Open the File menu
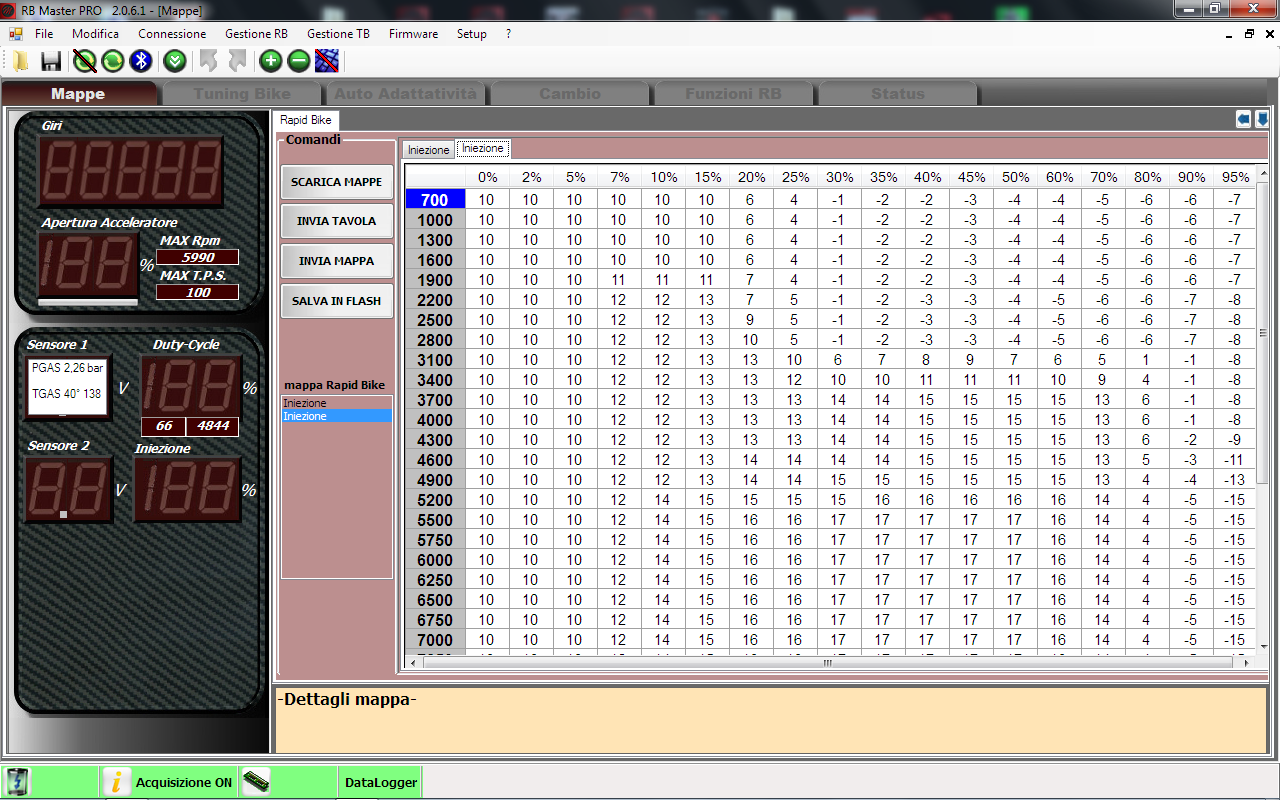 tap(44, 33)
